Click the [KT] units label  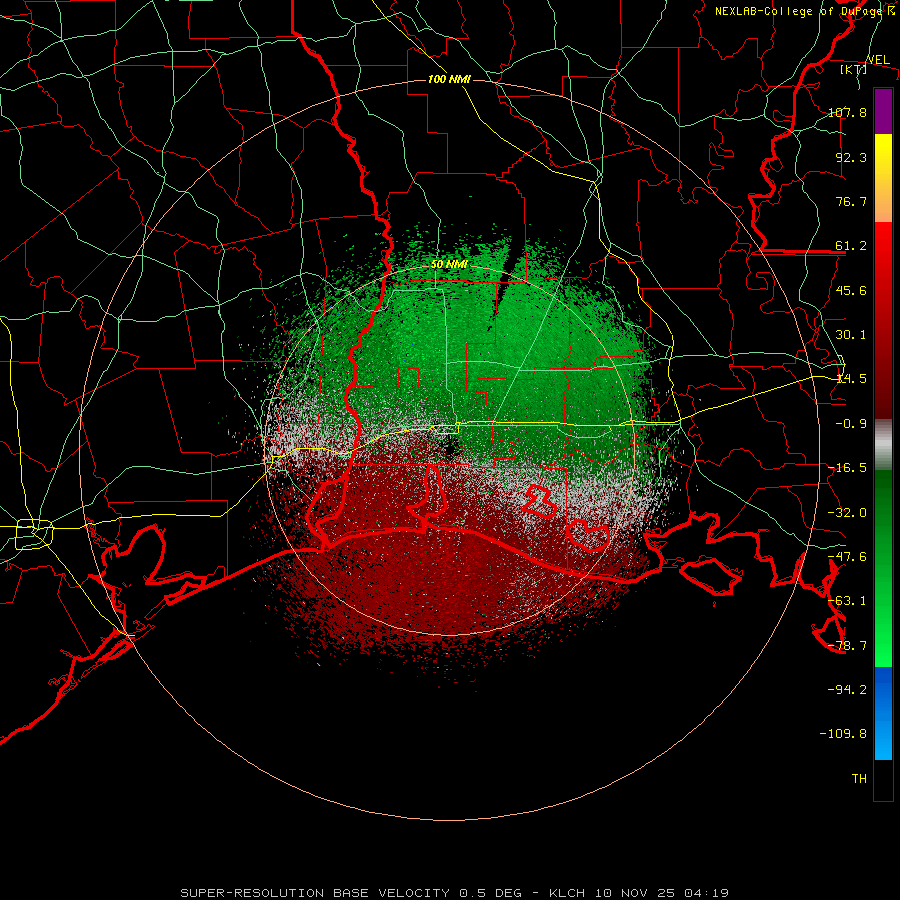853,69
